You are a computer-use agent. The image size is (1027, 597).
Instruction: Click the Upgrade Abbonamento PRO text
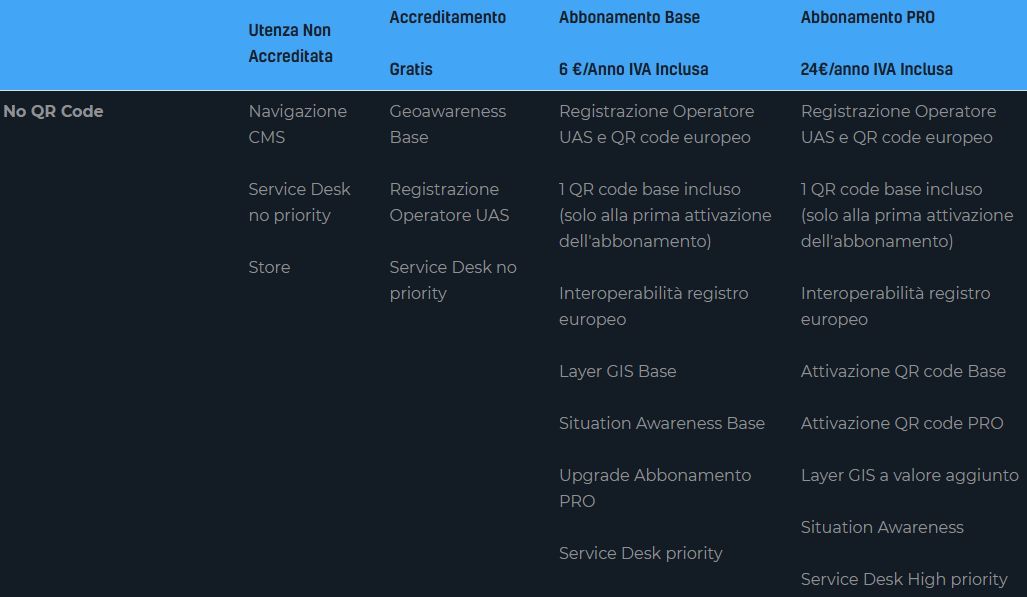click(x=654, y=488)
